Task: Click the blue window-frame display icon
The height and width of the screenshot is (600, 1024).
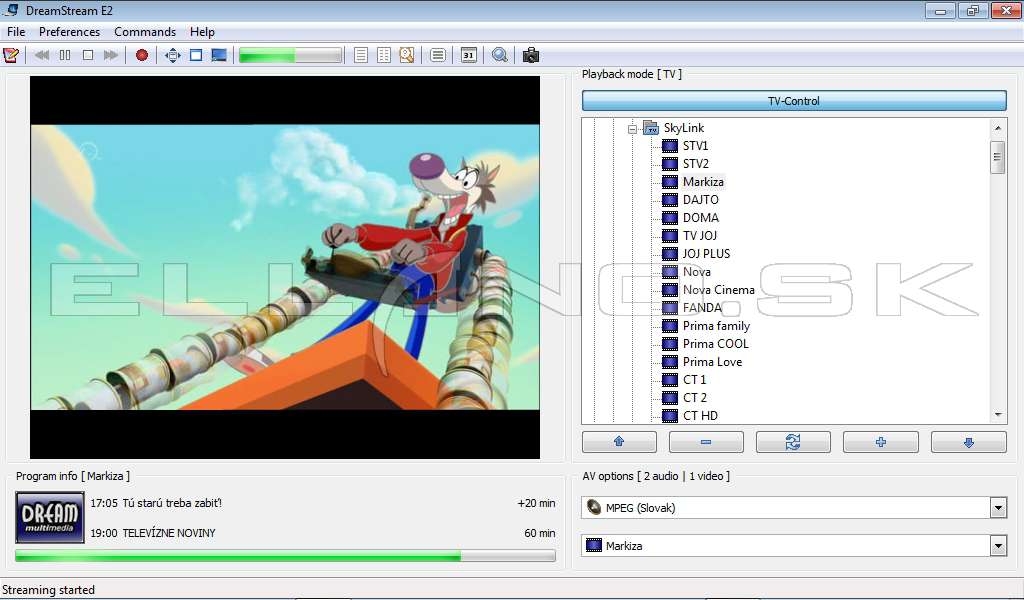Action: click(x=196, y=55)
